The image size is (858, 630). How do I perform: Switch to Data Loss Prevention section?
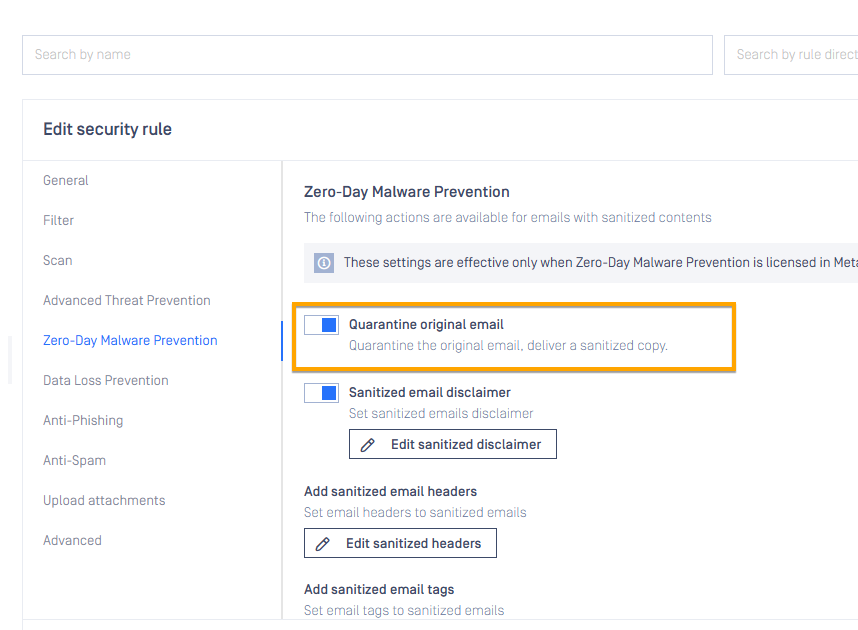106,380
